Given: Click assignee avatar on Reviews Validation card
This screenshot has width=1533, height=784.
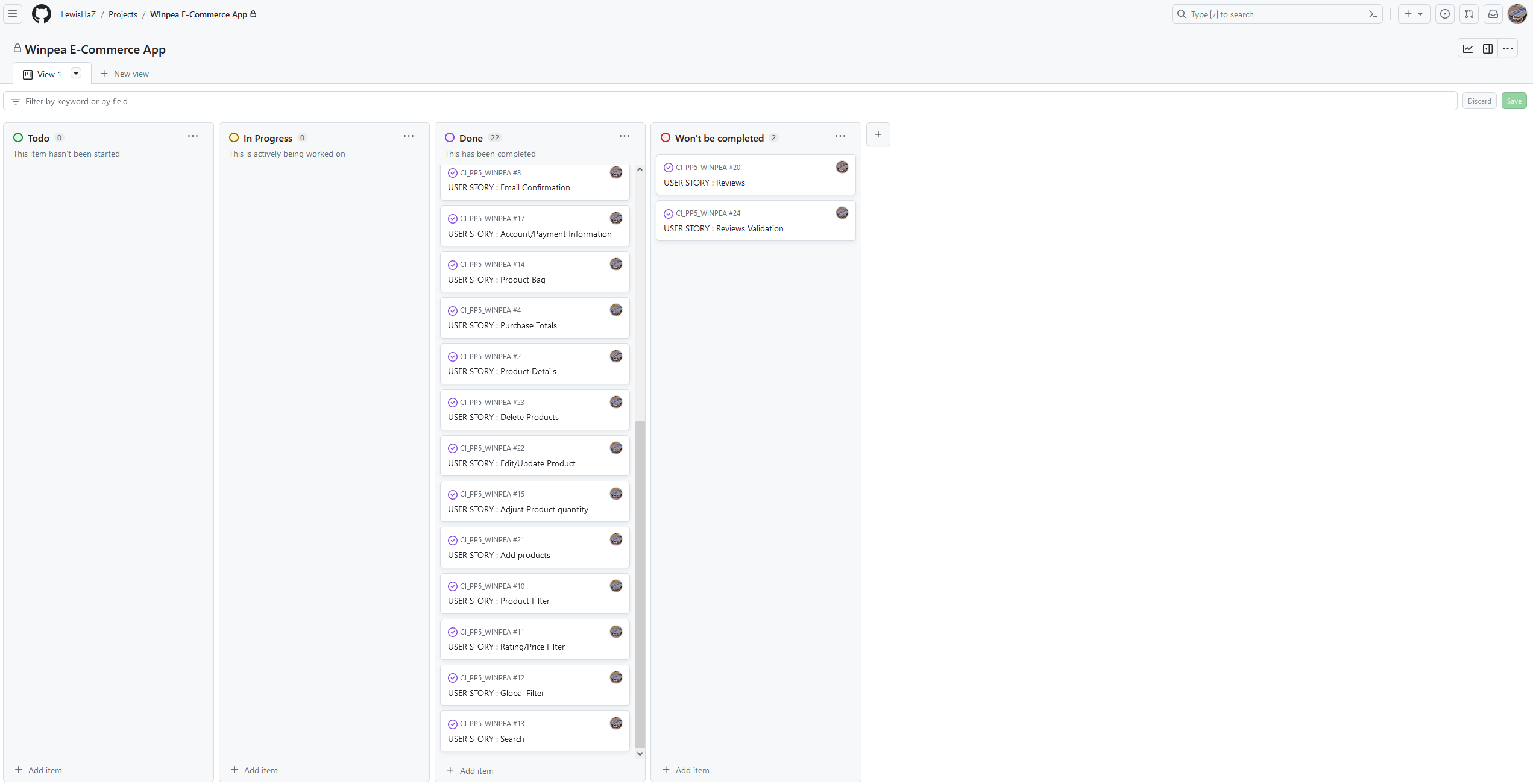Looking at the screenshot, I should click(x=842, y=213).
